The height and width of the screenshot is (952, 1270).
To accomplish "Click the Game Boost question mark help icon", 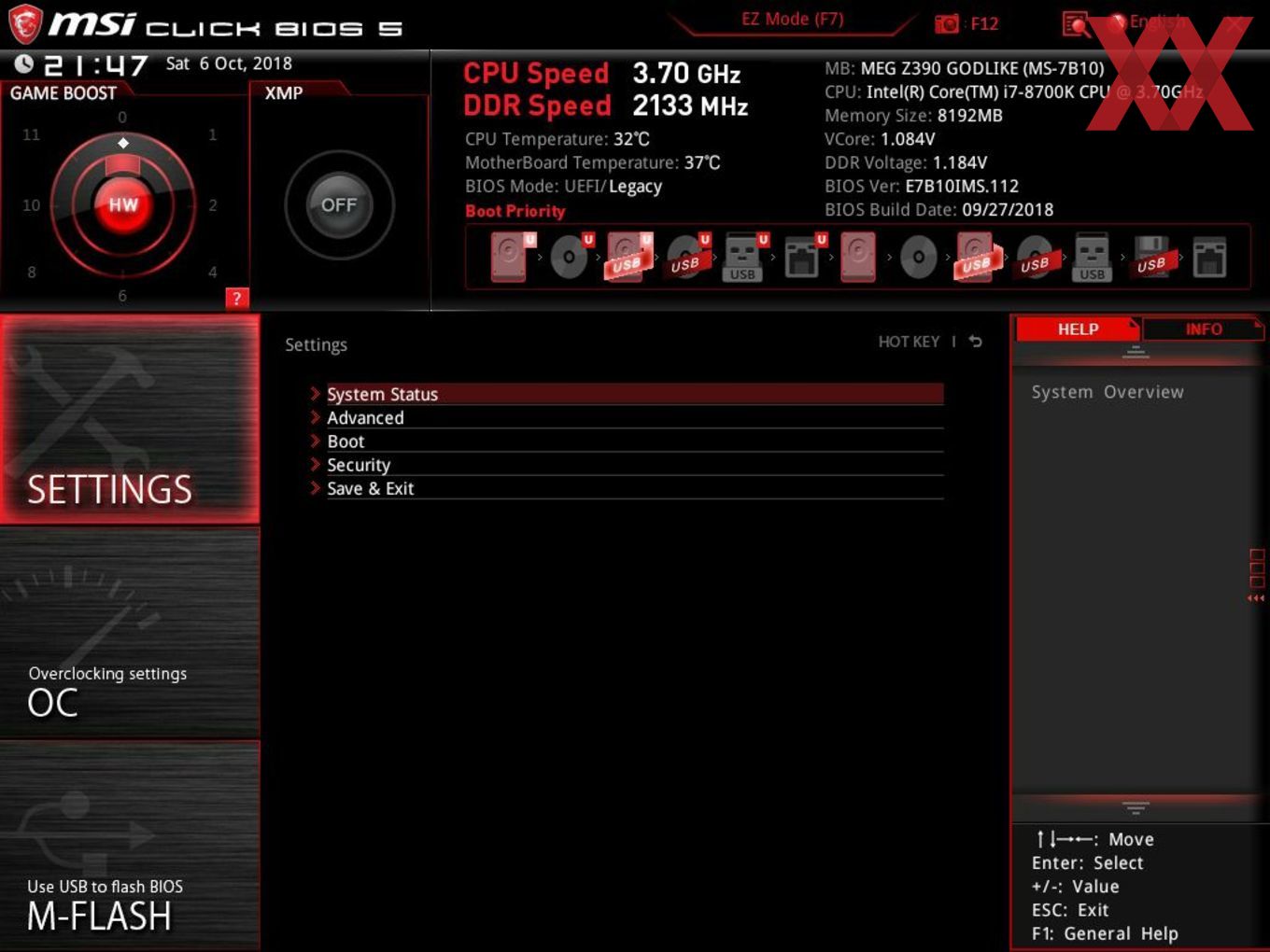I will point(237,298).
